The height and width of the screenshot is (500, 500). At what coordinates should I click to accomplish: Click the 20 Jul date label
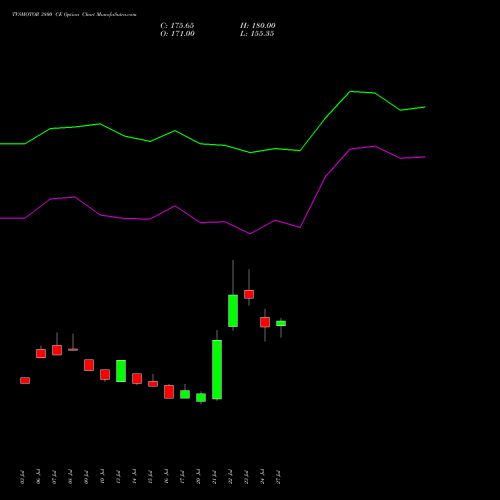(199, 477)
